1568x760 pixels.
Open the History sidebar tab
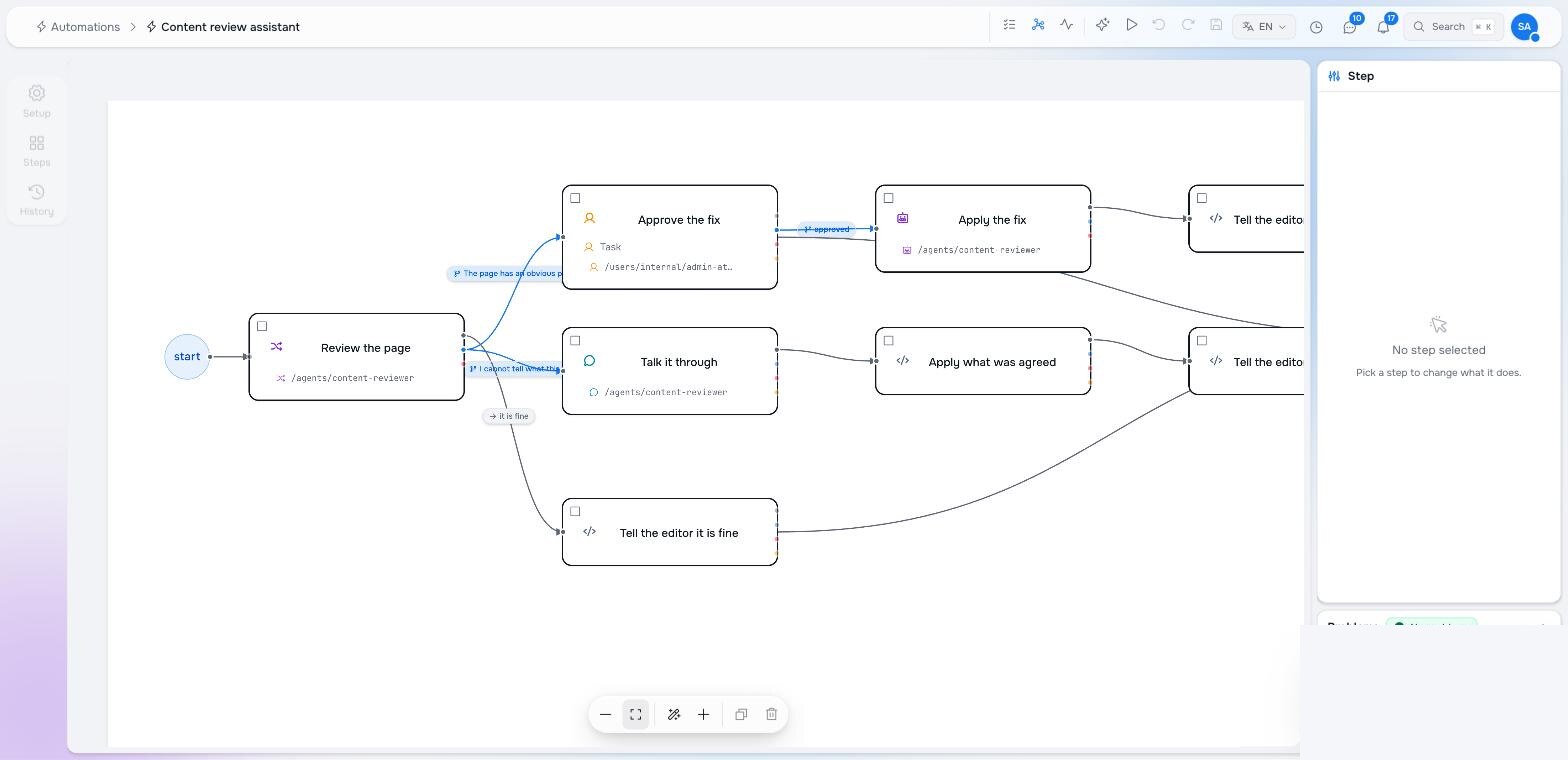coord(37,200)
